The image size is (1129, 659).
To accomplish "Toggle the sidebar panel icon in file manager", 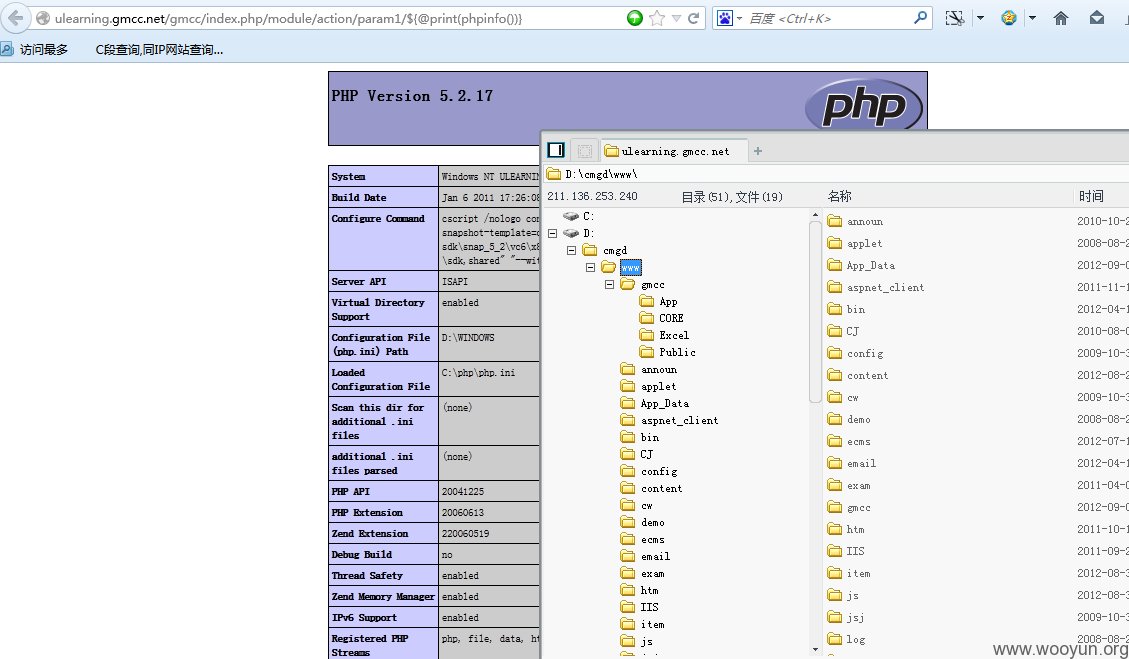I will (x=556, y=150).
